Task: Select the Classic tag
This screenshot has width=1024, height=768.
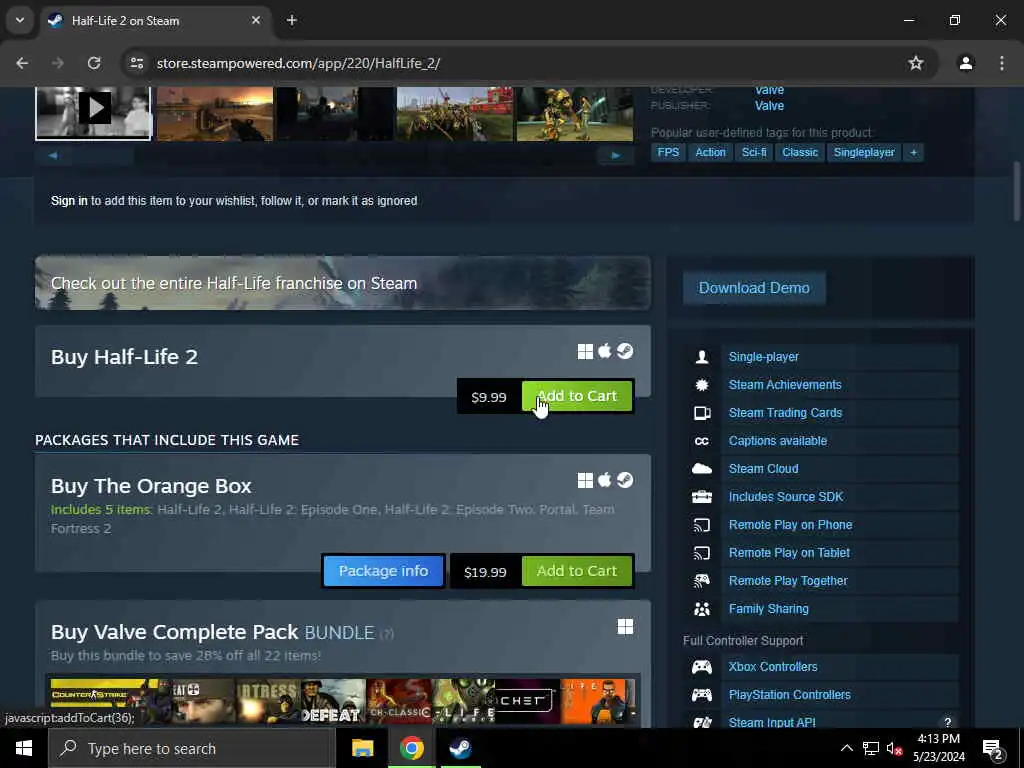Action: 799,152
